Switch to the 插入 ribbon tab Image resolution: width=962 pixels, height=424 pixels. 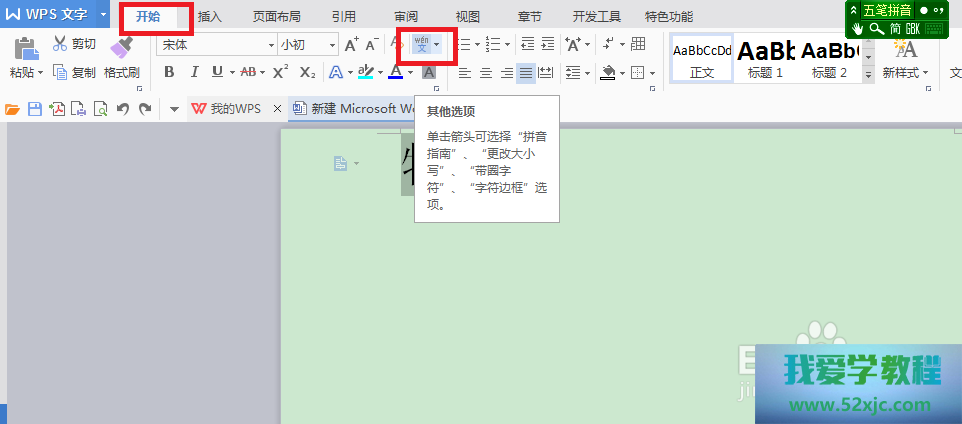click(x=210, y=17)
